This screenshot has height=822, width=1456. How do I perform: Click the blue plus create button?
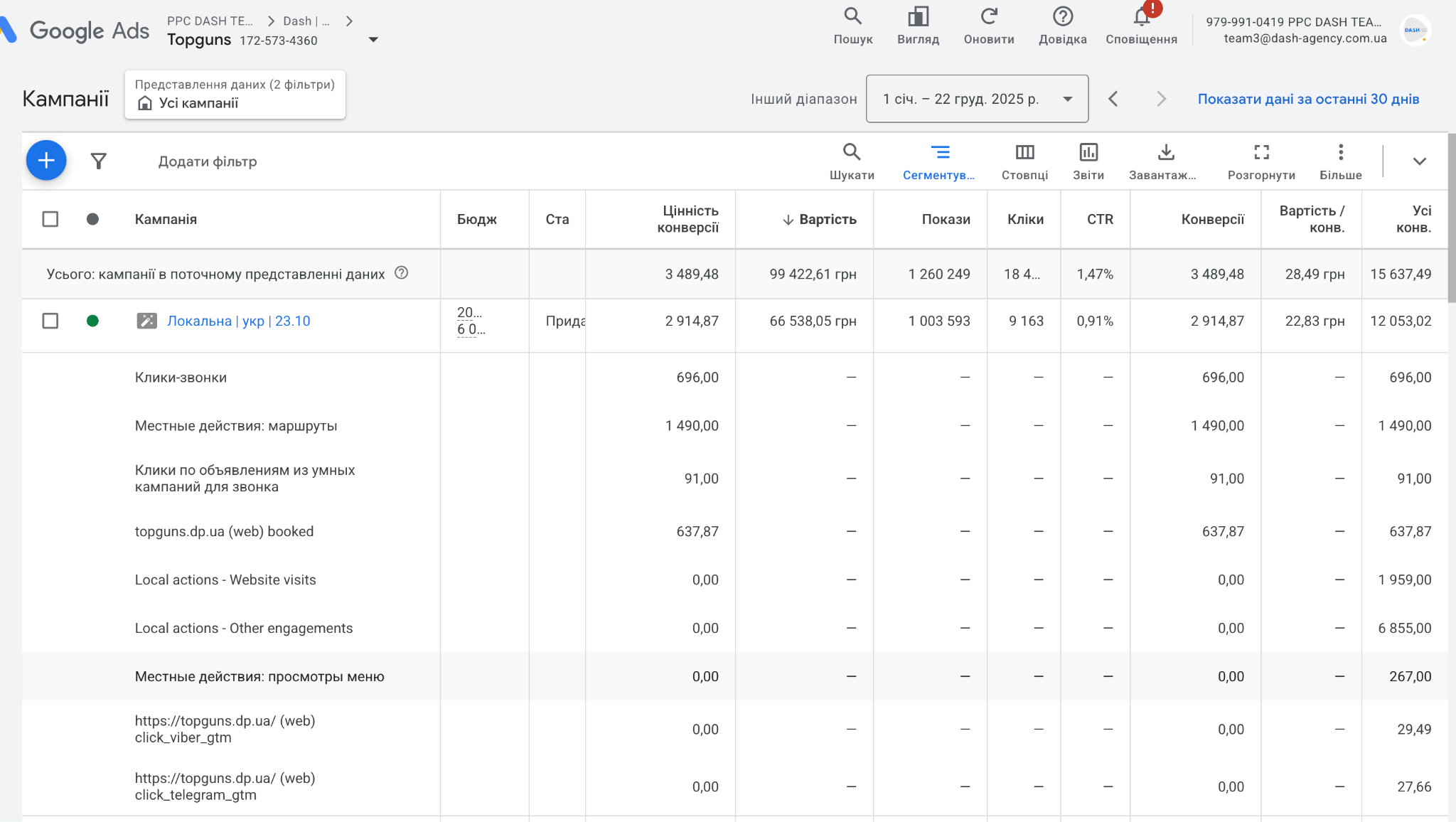pyautogui.click(x=46, y=161)
